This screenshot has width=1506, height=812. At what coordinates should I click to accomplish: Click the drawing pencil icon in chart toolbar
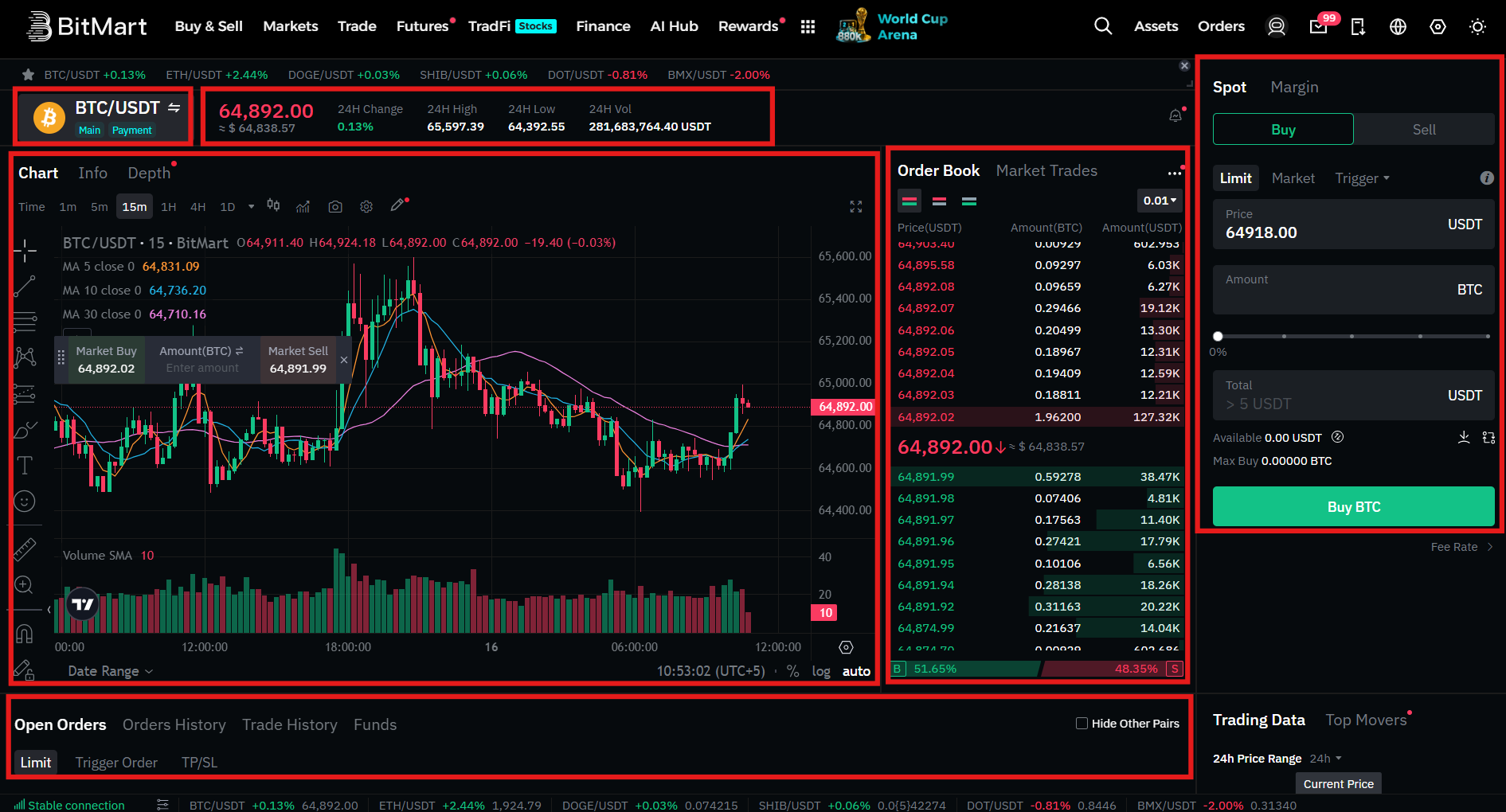[397, 205]
